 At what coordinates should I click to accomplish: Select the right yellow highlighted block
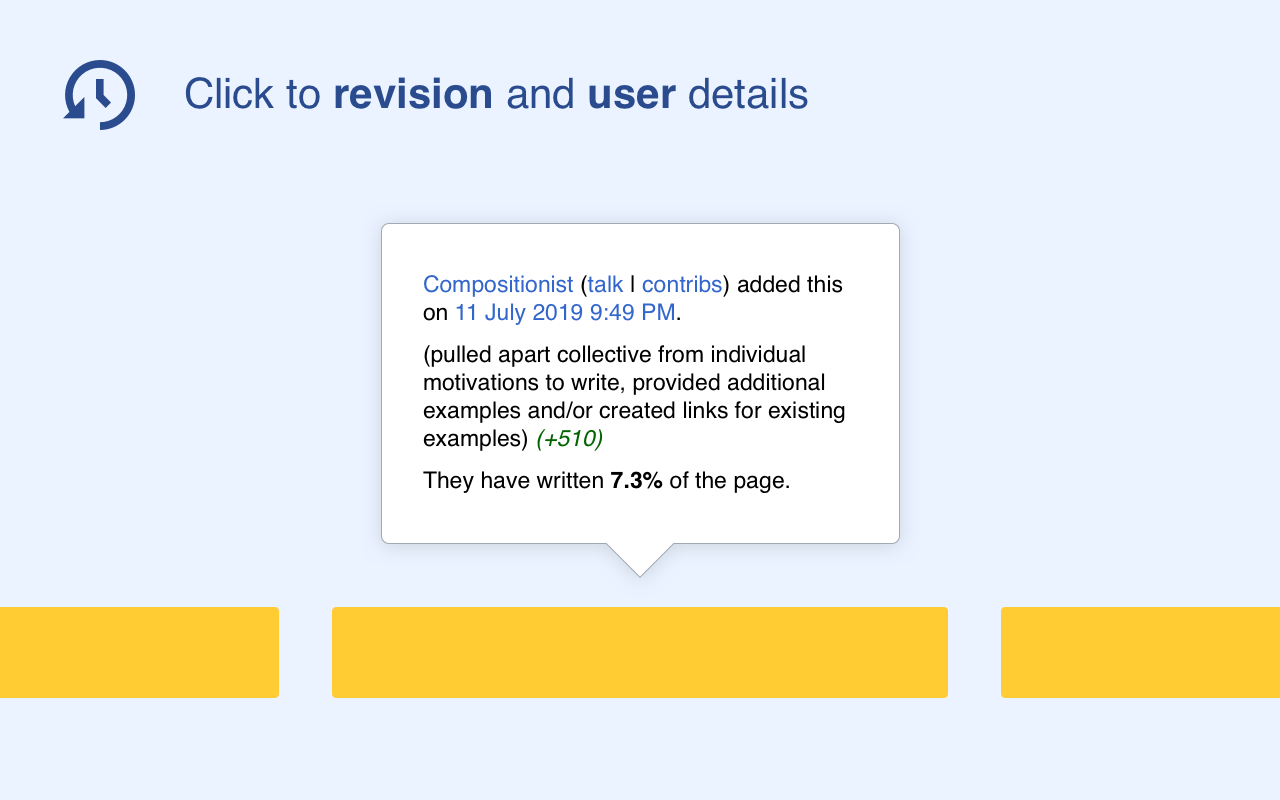point(1140,652)
